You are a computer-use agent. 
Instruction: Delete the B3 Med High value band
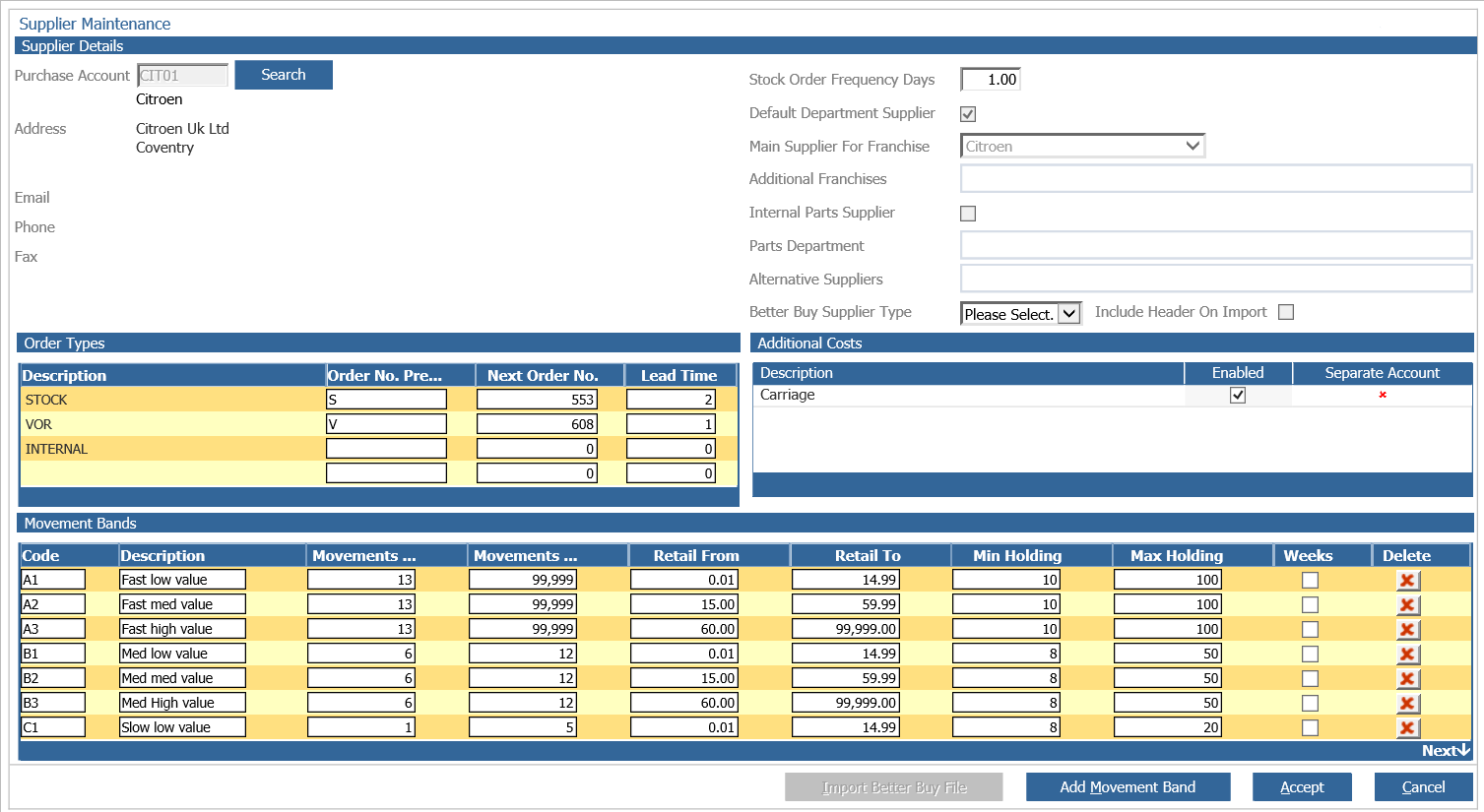pyautogui.click(x=1407, y=704)
